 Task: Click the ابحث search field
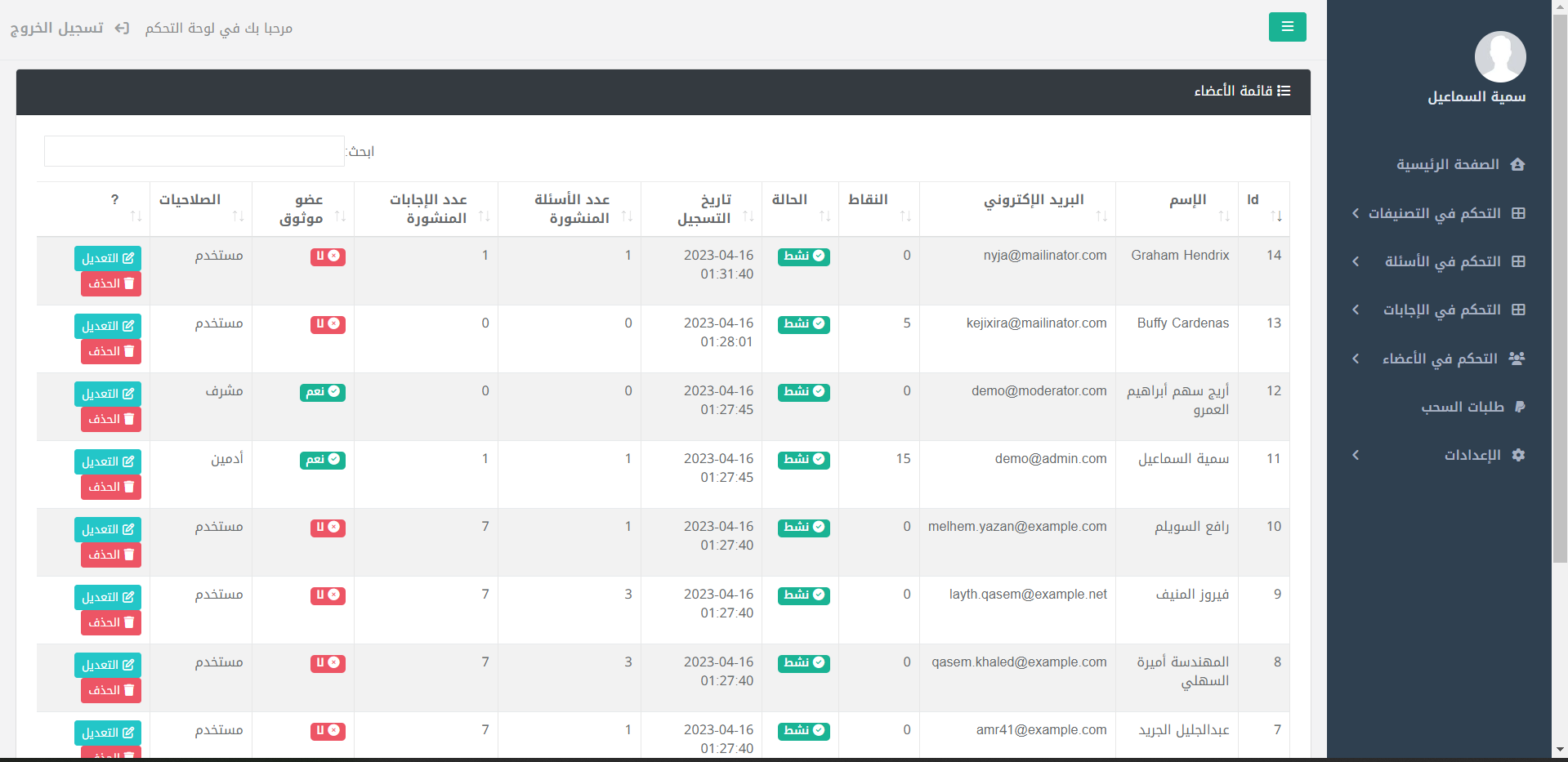194,151
